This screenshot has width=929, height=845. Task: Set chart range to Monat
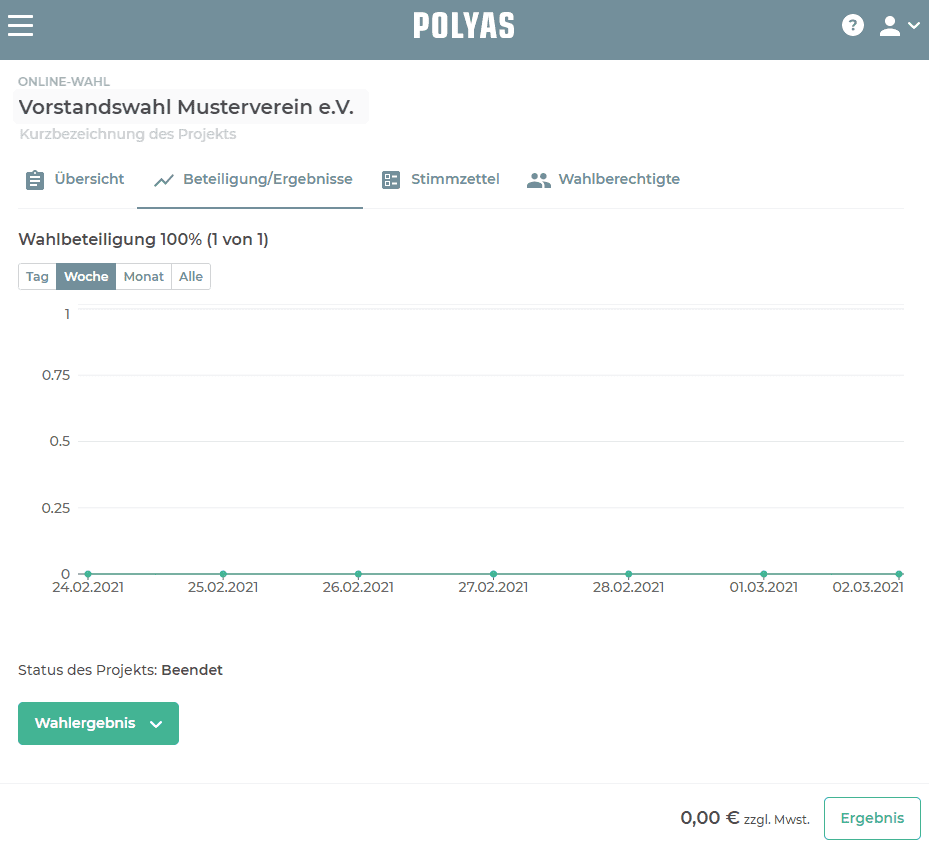[x=143, y=277]
